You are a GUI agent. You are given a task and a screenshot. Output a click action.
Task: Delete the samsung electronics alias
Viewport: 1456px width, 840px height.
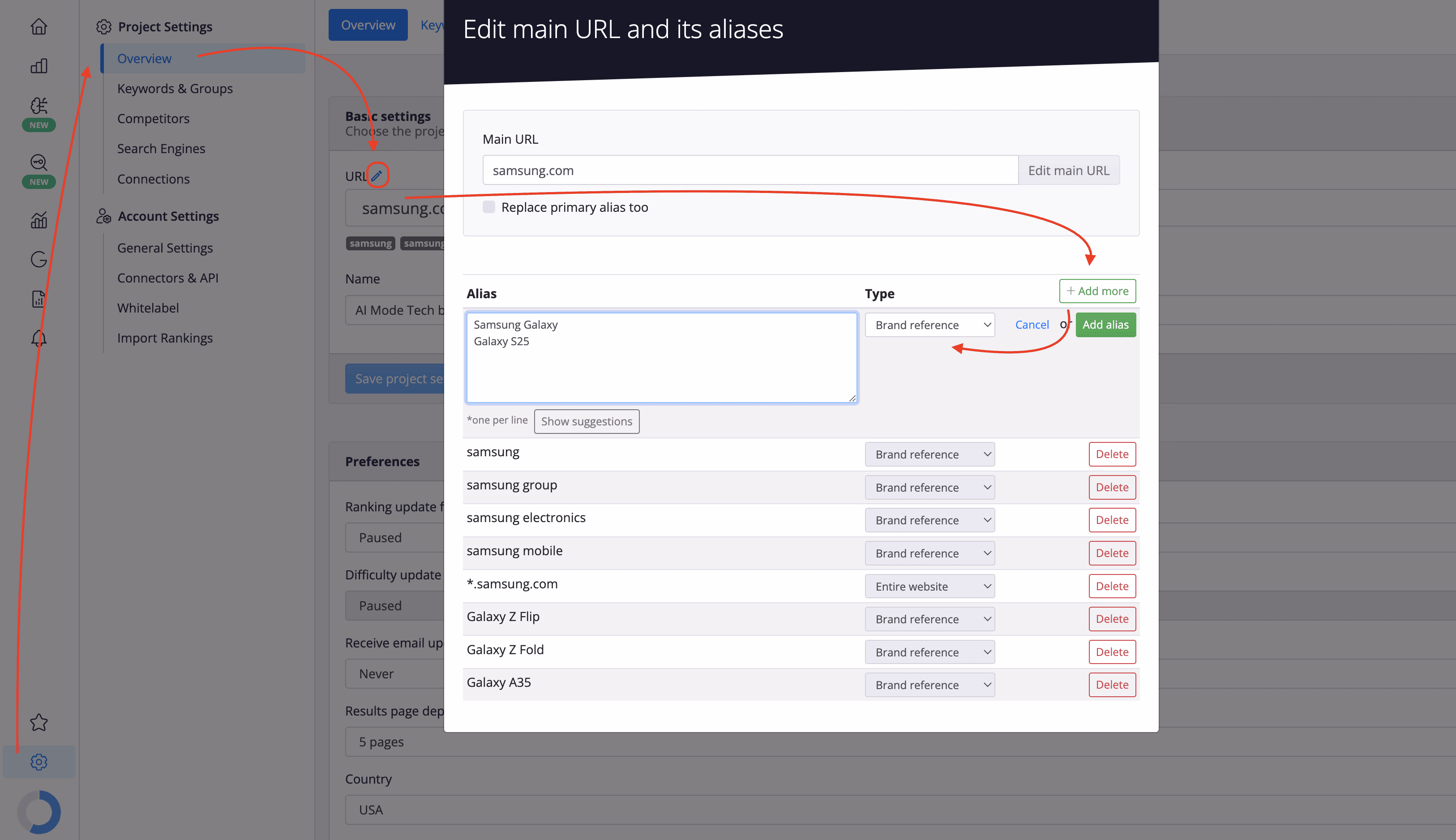(1112, 520)
